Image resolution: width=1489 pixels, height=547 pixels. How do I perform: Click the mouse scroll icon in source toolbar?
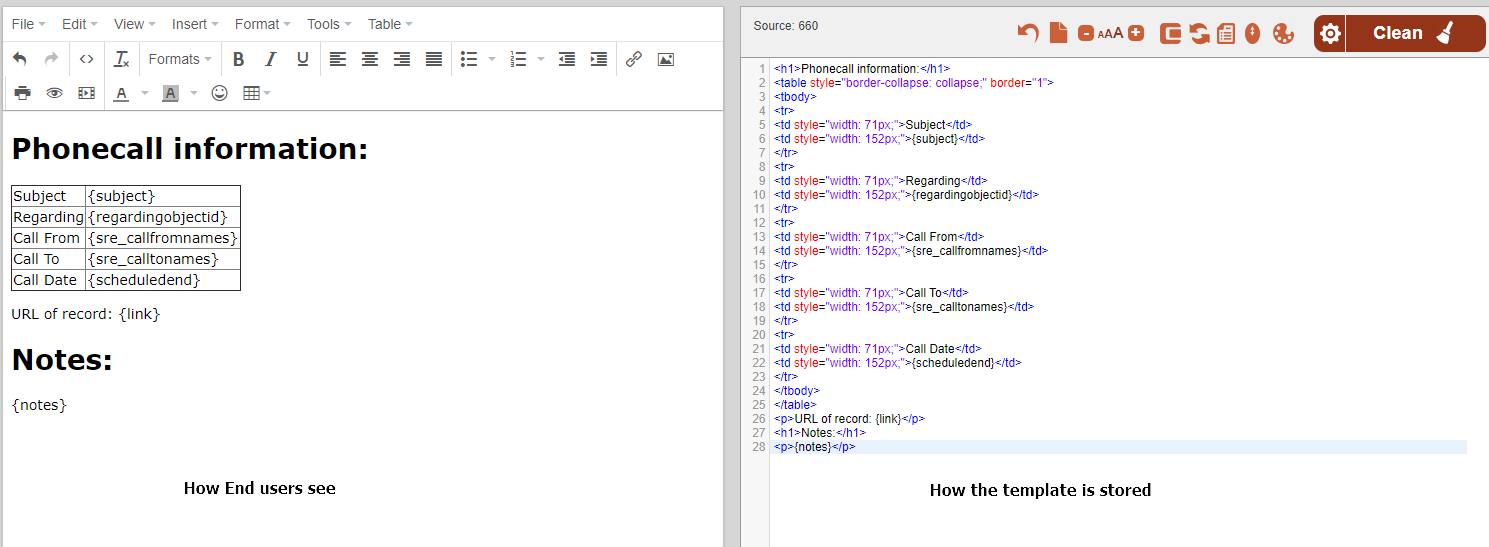pyautogui.click(x=1253, y=34)
